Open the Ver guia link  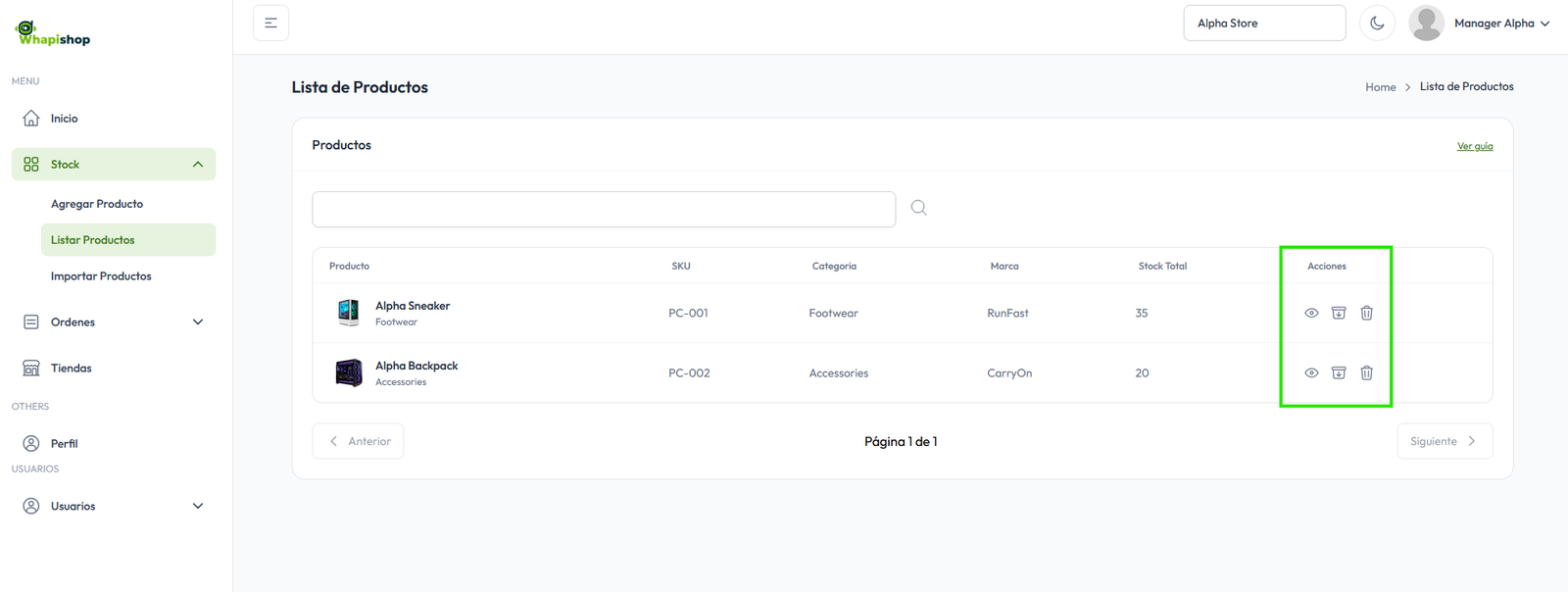point(1474,146)
